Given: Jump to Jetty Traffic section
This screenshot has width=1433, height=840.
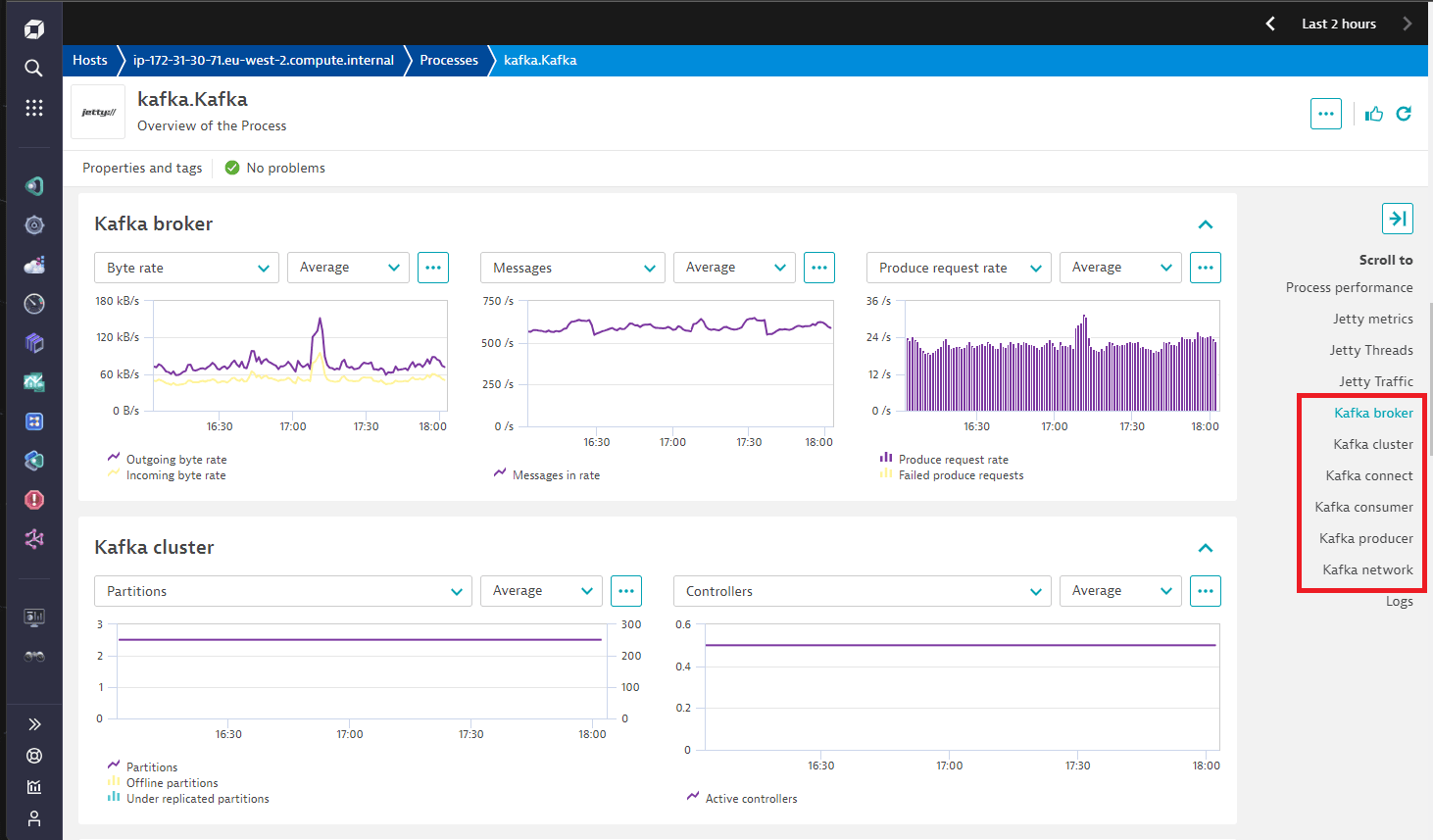Looking at the screenshot, I should 1376,381.
